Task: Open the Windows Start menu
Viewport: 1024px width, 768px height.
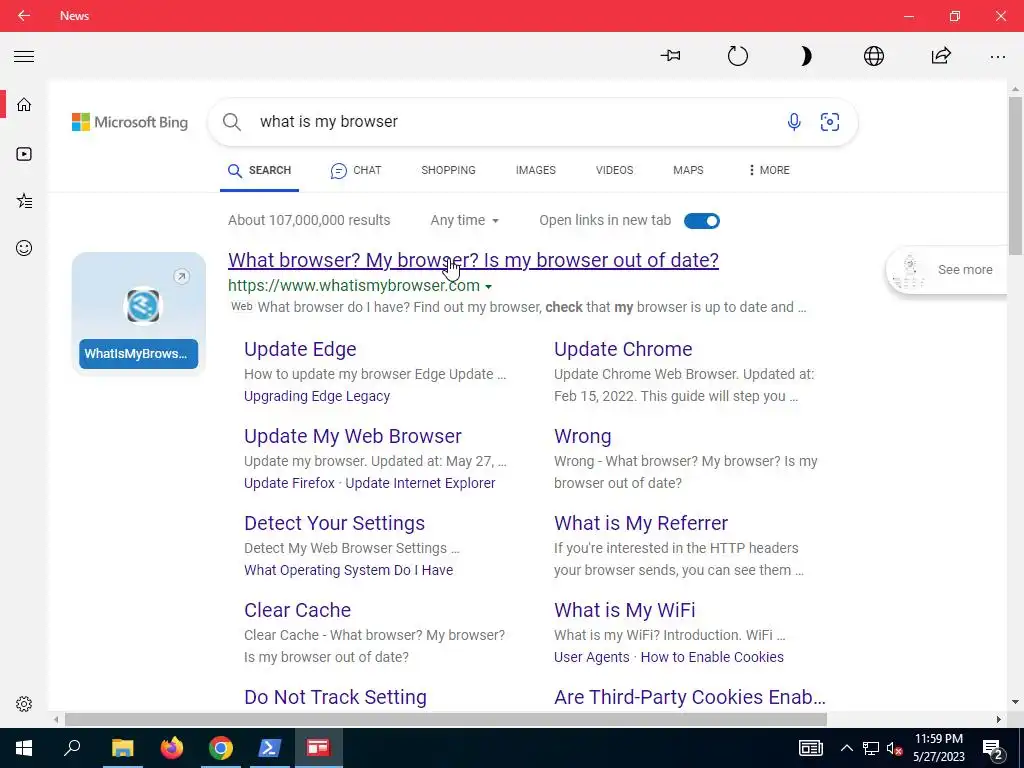Action: (x=24, y=748)
